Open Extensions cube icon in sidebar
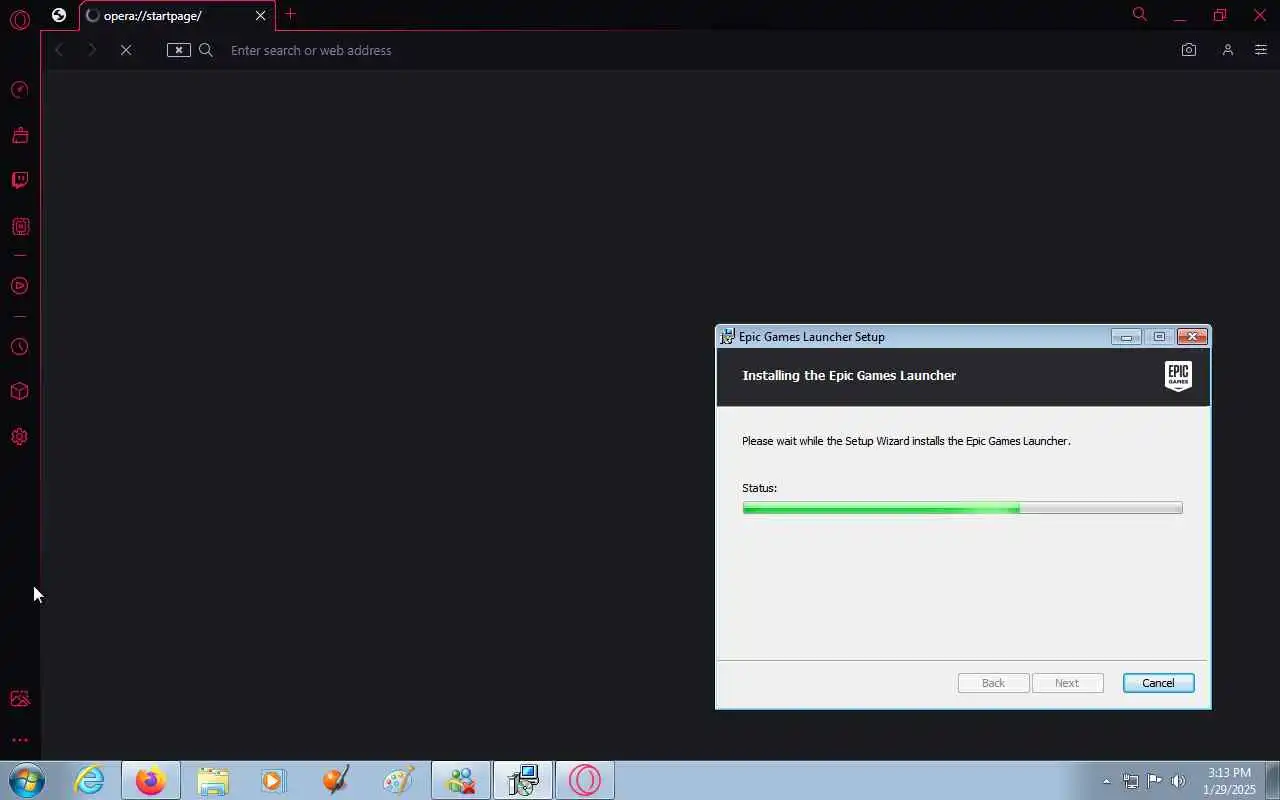 19,391
